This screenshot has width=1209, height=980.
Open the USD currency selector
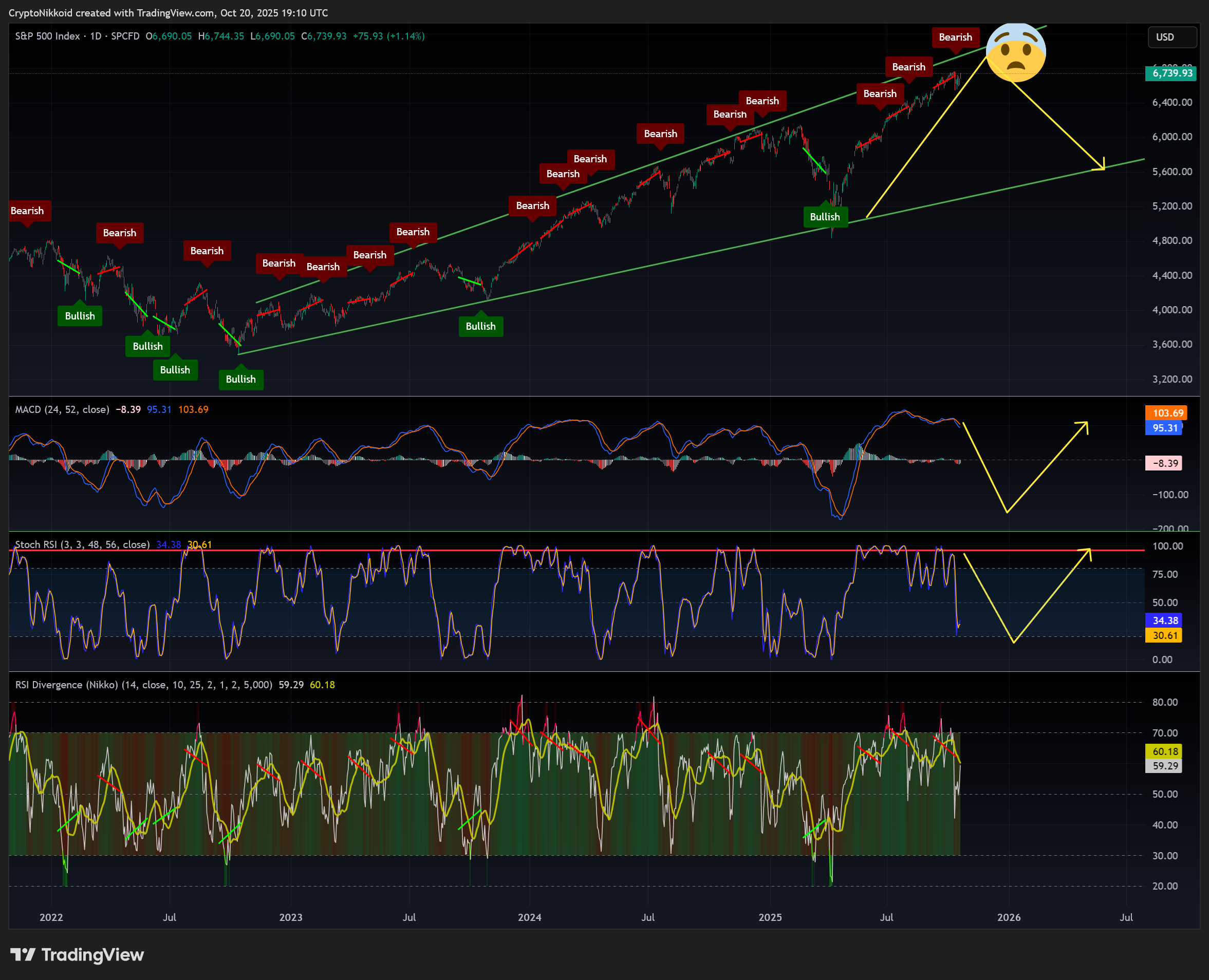1171,37
